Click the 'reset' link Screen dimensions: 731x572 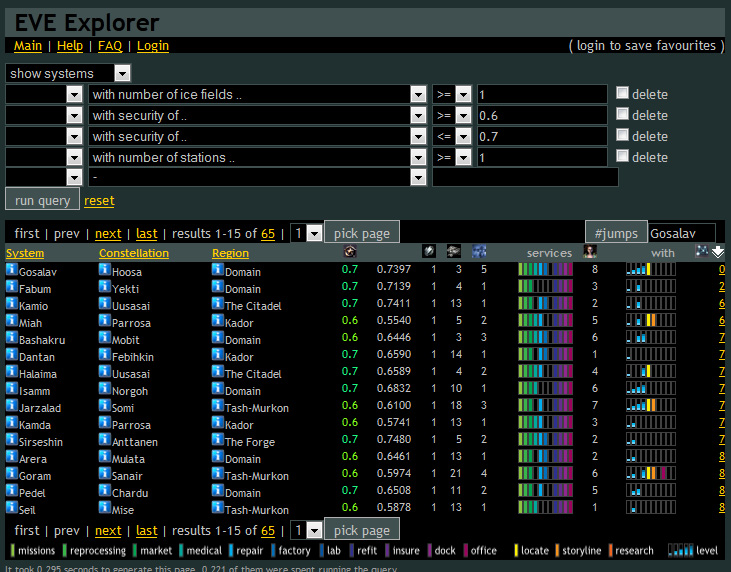(99, 201)
